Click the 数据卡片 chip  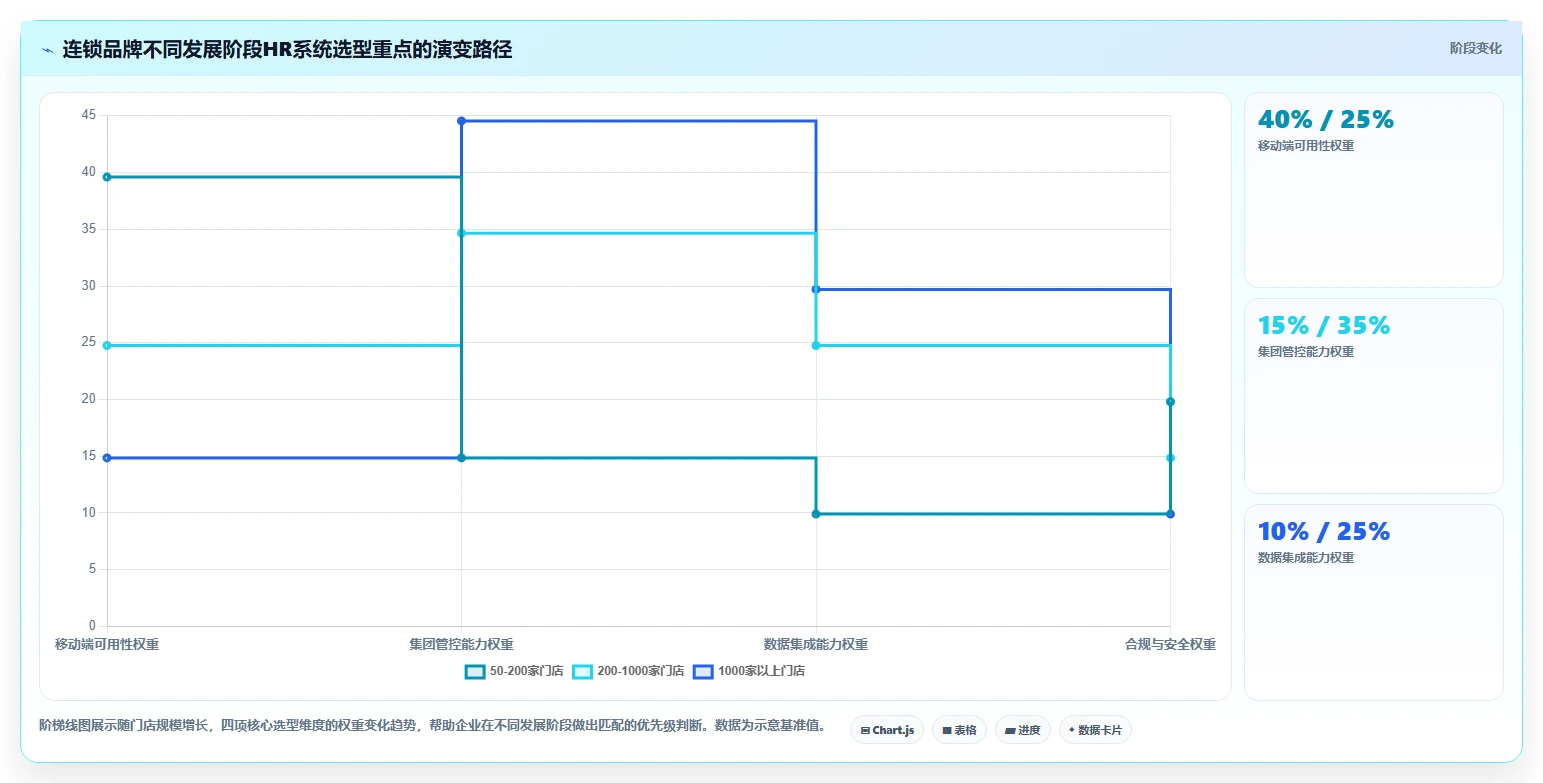1095,730
